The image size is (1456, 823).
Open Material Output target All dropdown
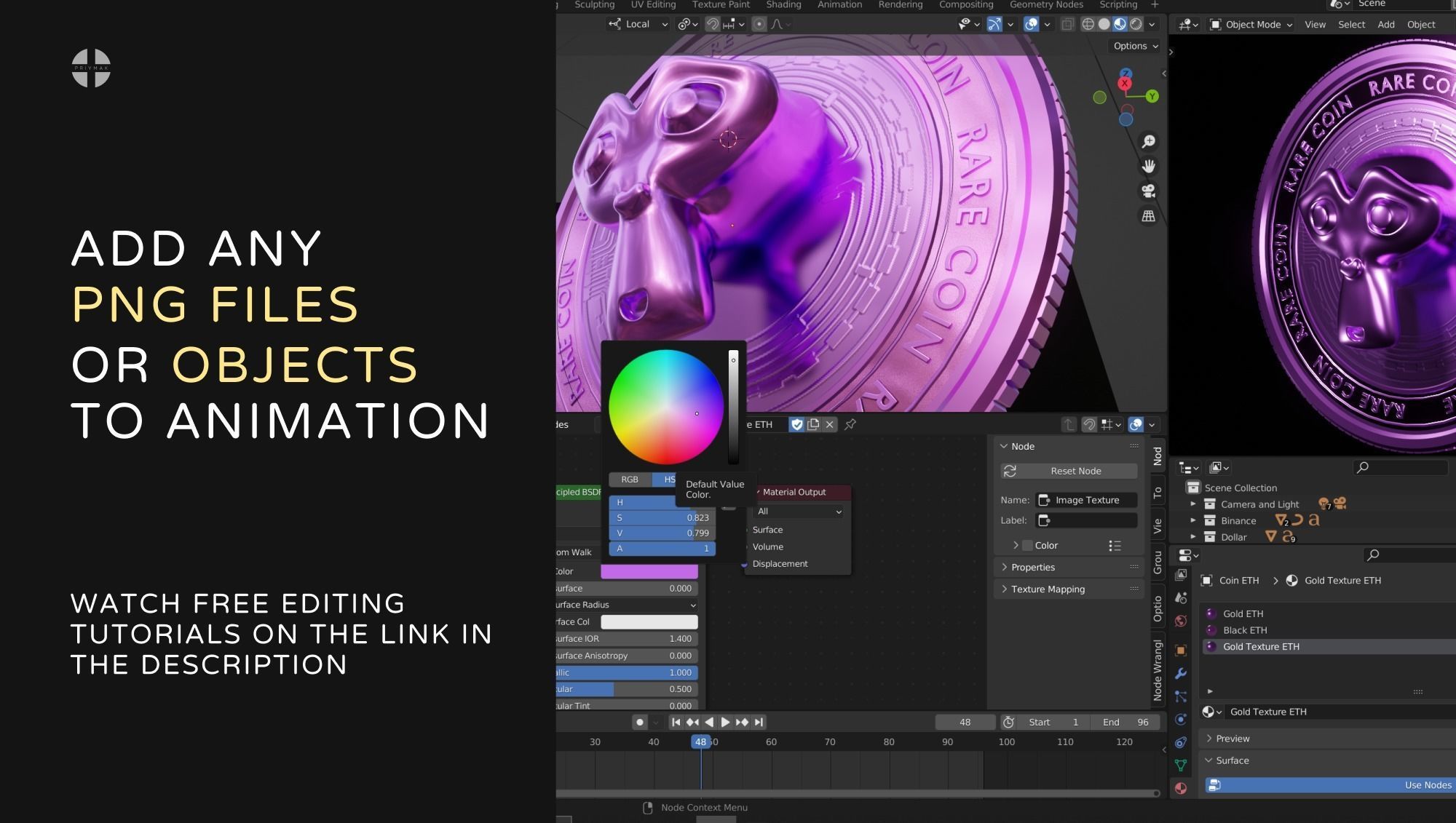tap(799, 512)
